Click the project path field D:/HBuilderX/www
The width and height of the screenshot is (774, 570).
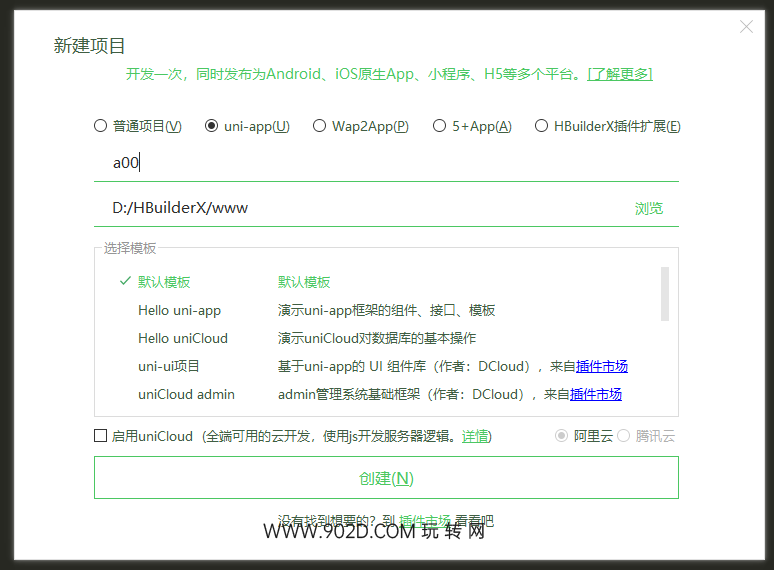[x=360, y=208]
